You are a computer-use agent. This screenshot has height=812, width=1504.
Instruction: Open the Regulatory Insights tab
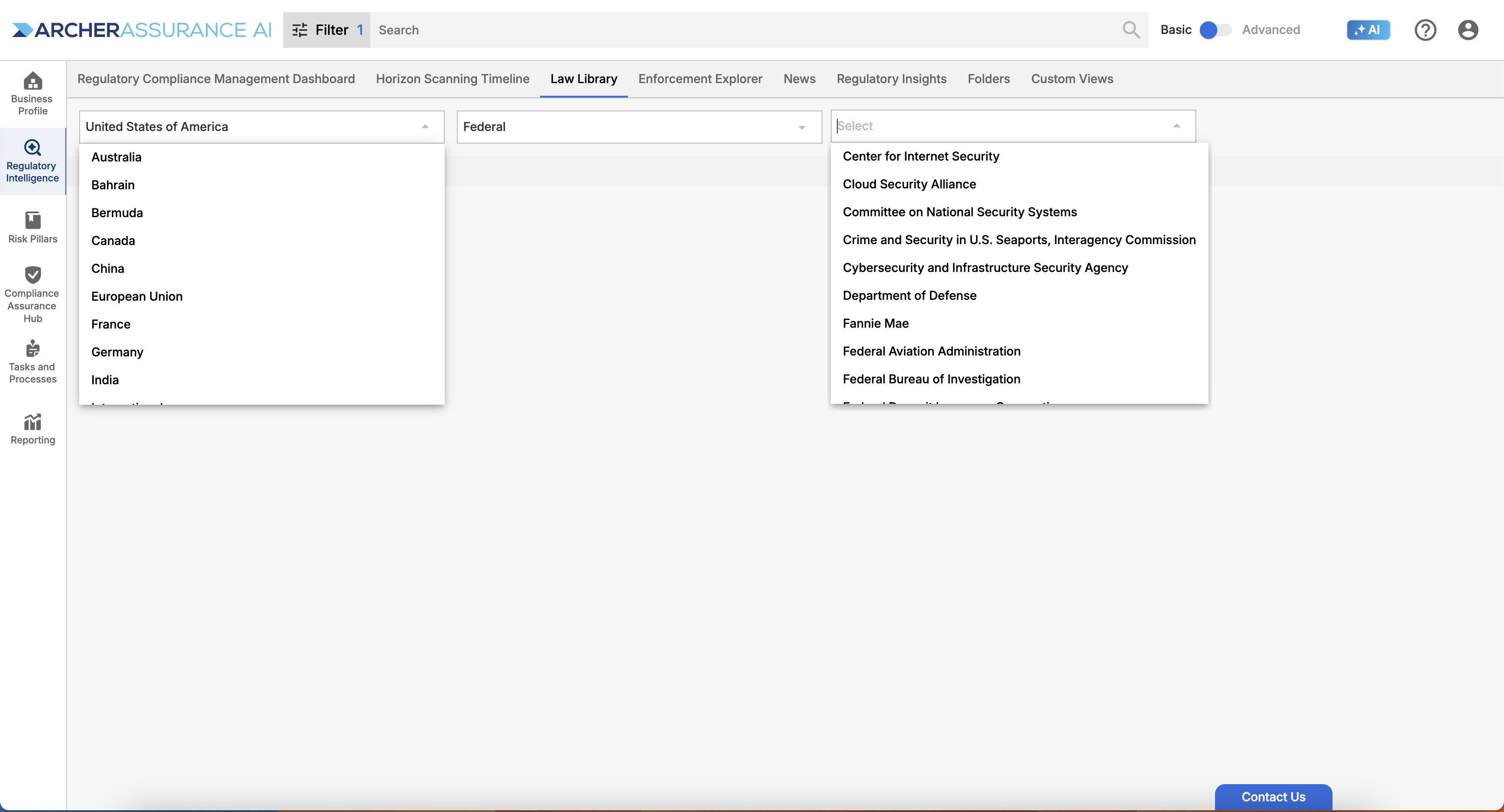[892, 79]
